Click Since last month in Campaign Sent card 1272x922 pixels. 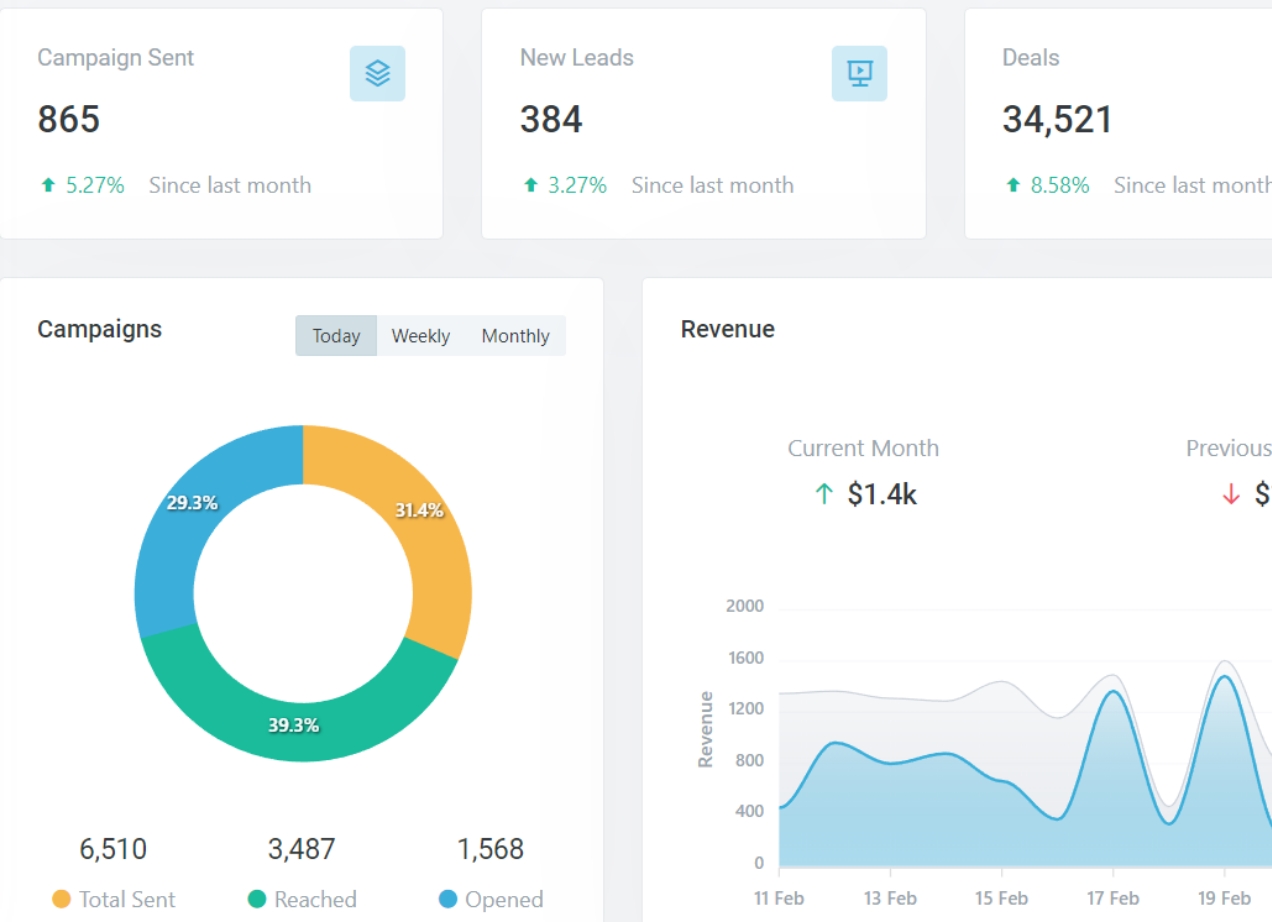click(230, 185)
